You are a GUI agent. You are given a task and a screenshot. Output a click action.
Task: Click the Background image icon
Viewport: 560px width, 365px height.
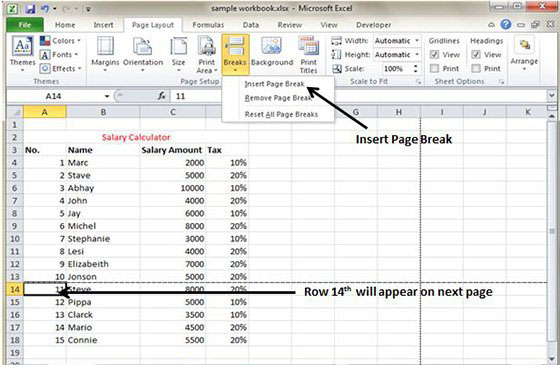click(272, 52)
